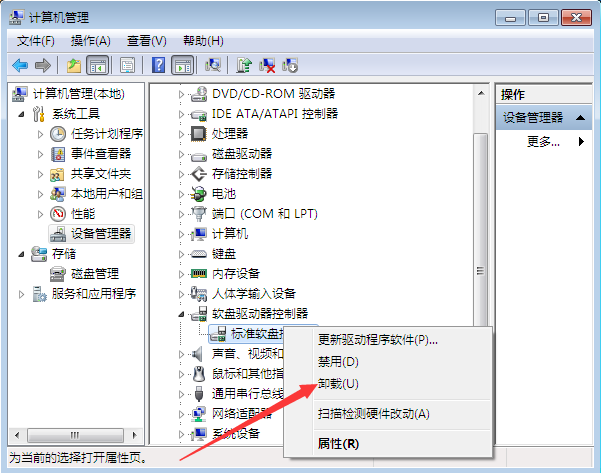The image size is (601, 473).
Task: Collapse the 软盘驱动器控制器 node
Action: click(181, 315)
